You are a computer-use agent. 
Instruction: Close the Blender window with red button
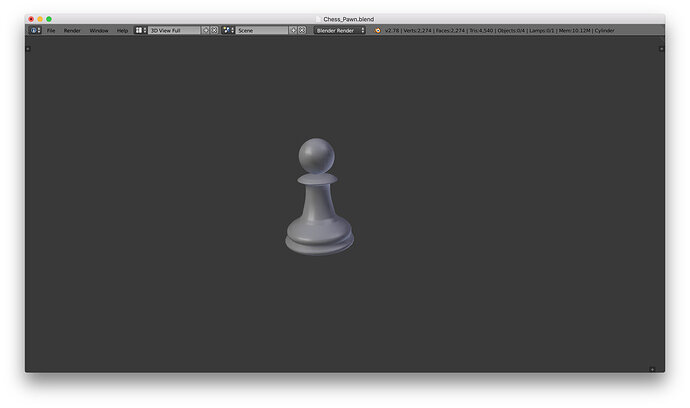[x=31, y=19]
